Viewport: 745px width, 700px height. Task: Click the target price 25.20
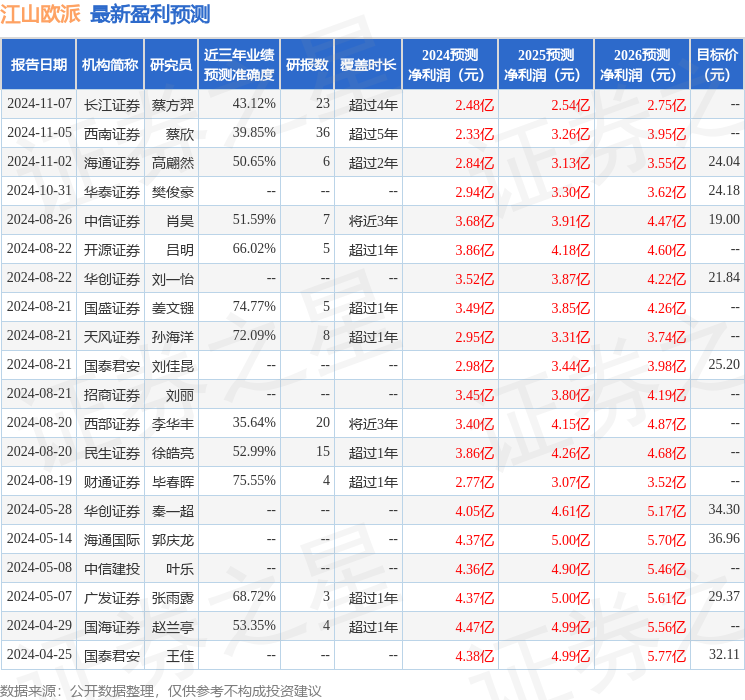click(724, 364)
